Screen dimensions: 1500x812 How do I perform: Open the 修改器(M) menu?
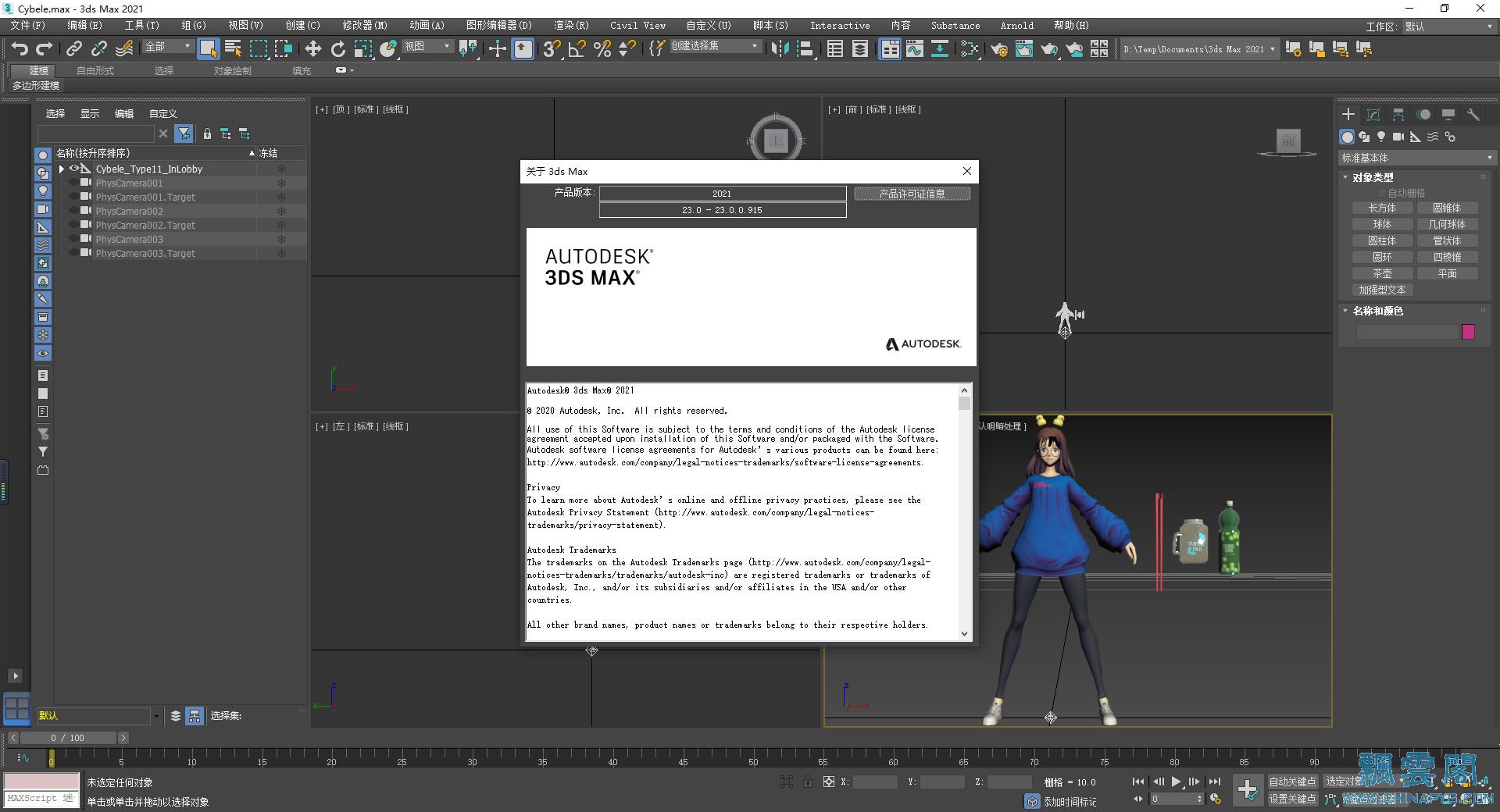(x=365, y=26)
